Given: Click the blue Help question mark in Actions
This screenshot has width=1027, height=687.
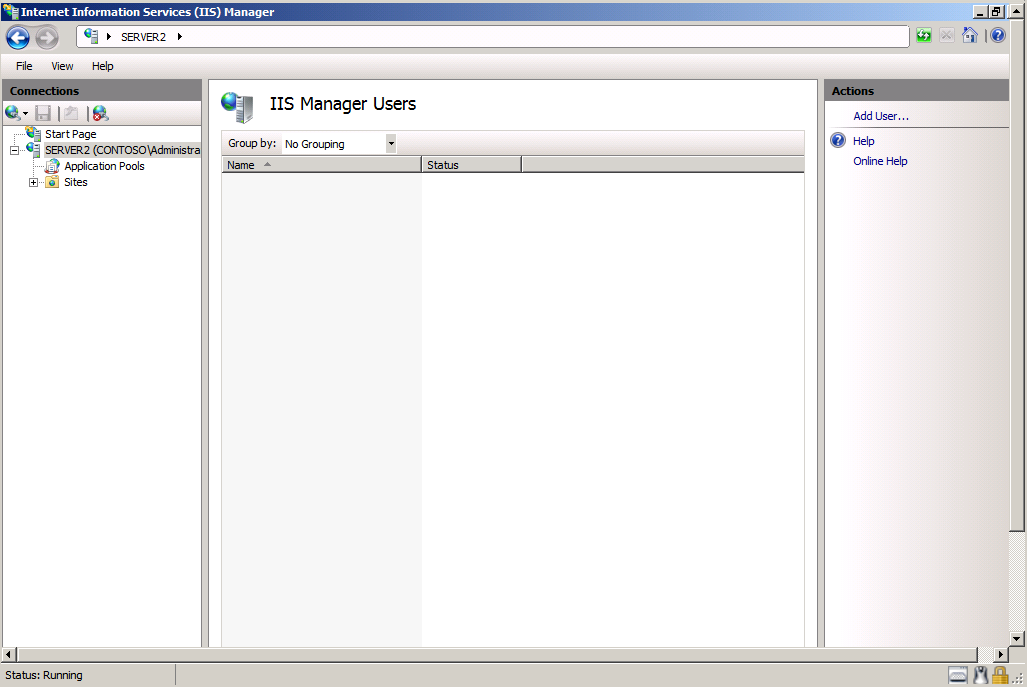Looking at the screenshot, I should [x=838, y=140].
